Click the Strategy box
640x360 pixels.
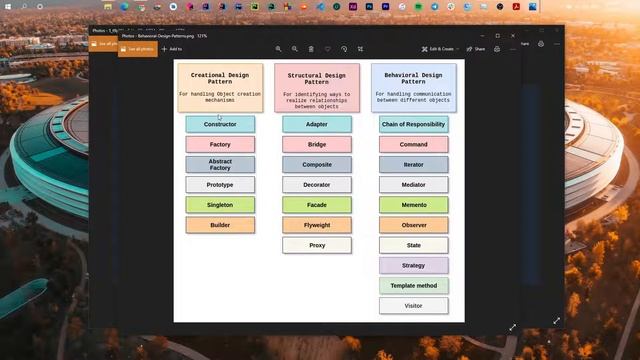click(413, 265)
